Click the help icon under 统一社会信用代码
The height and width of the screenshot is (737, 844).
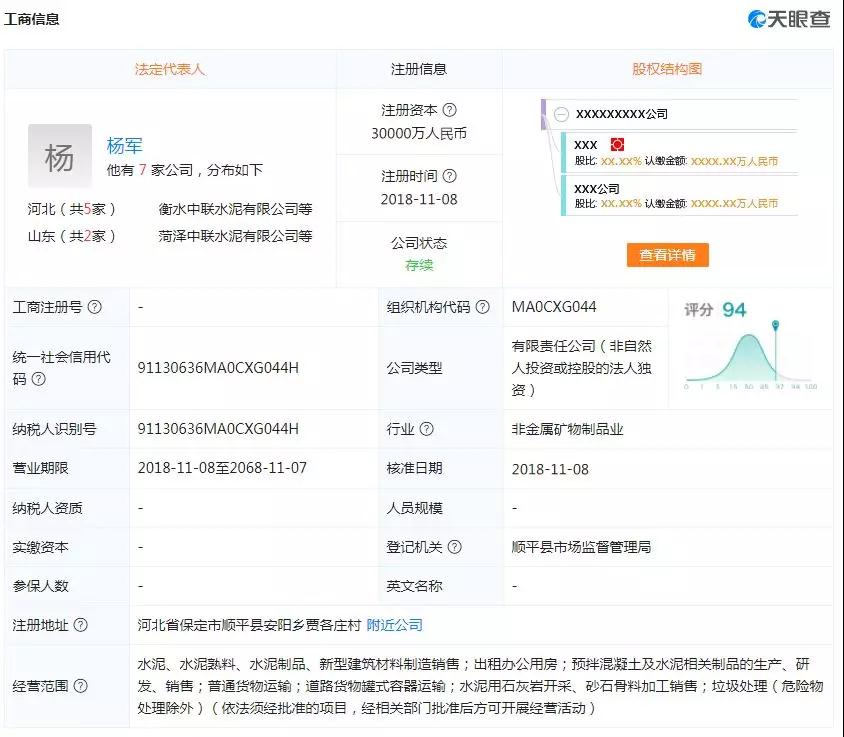[x=39, y=379]
